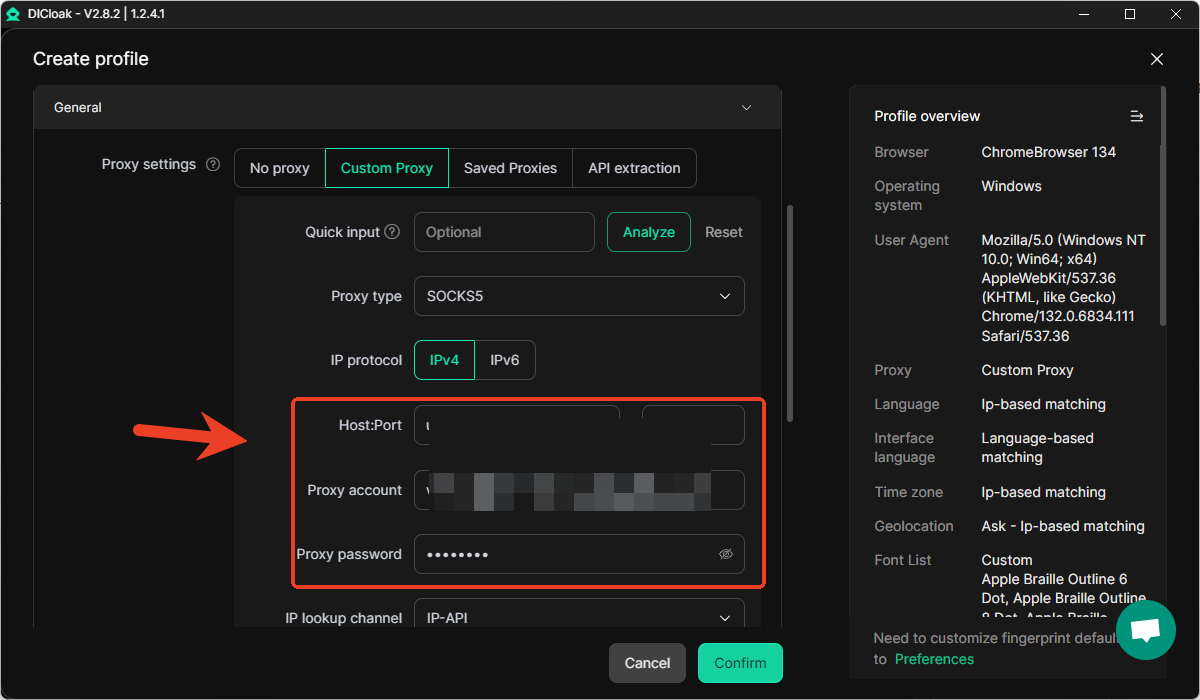
Task: Click the Quick input help icon
Action: tap(392, 232)
